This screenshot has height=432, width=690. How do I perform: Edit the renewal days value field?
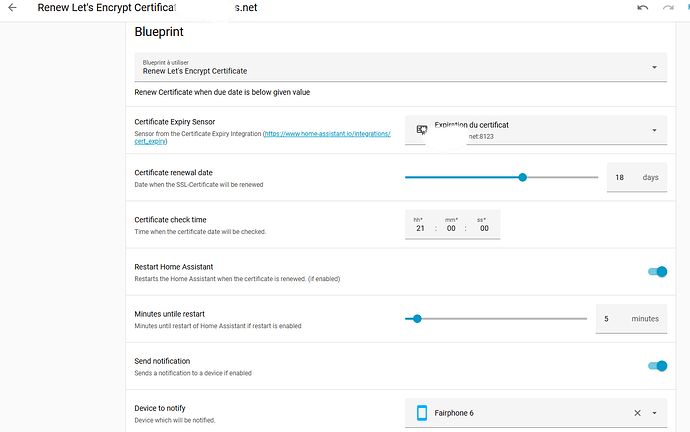637,177
